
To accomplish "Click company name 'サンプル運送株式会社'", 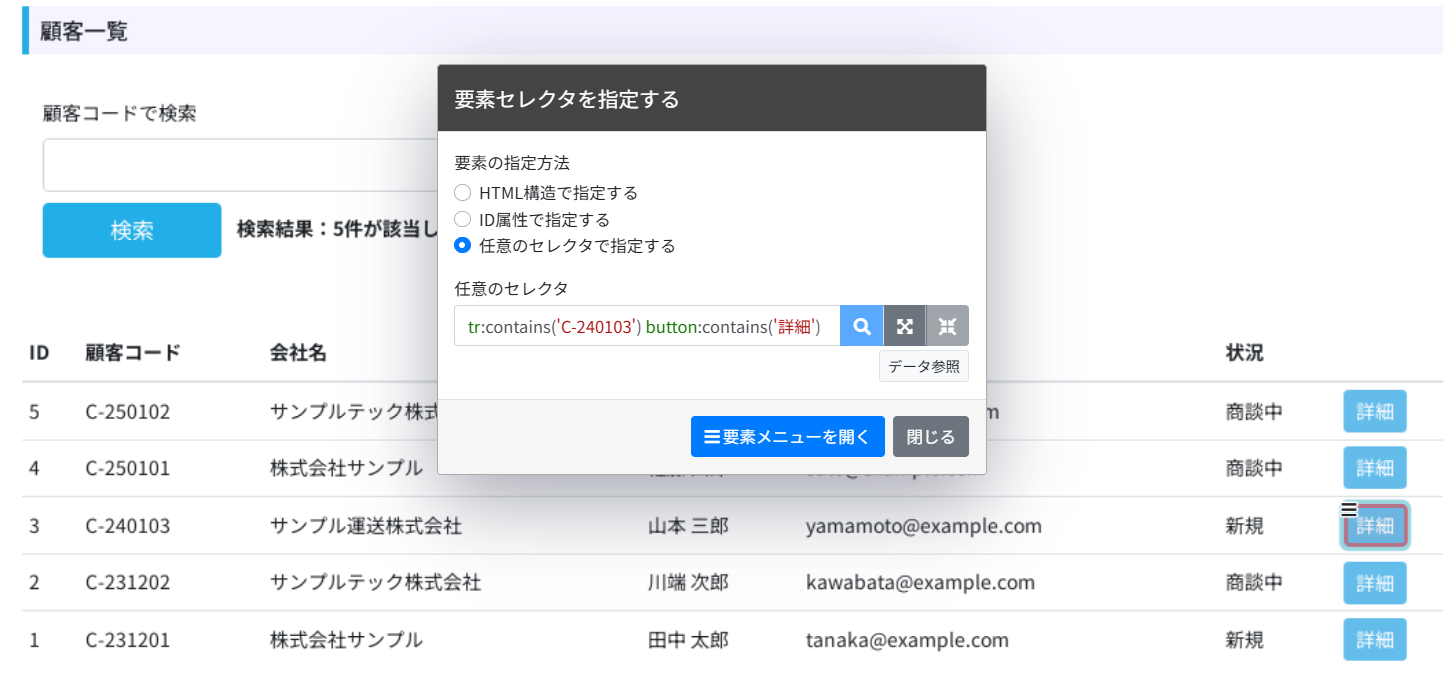I will 366,526.
